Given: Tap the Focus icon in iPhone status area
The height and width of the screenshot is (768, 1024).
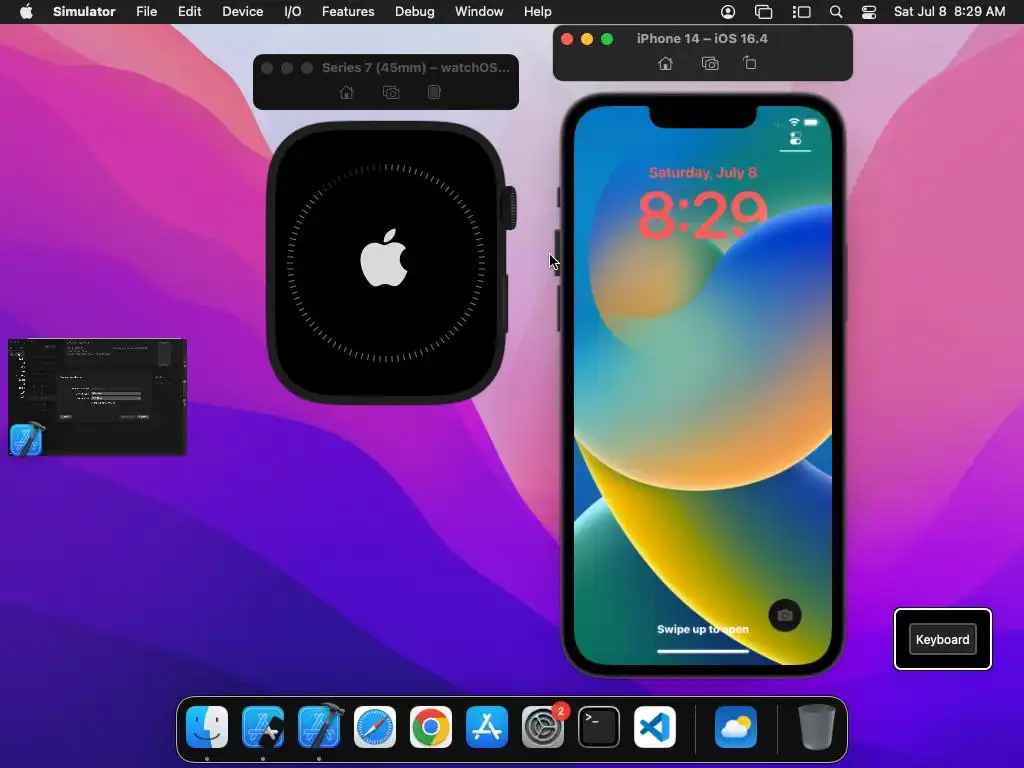Looking at the screenshot, I should (795, 138).
